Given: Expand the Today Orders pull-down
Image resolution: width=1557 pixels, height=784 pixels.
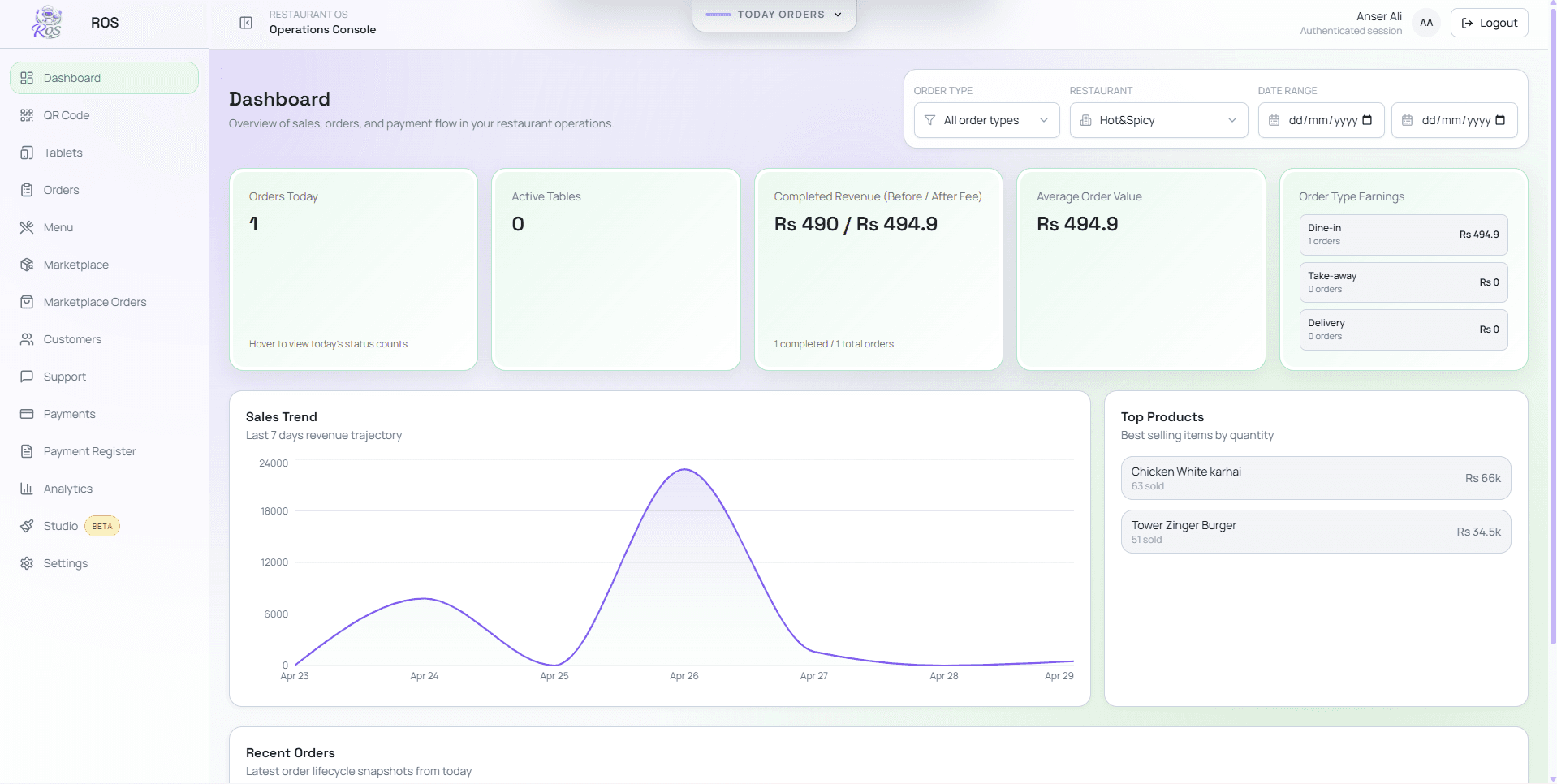Looking at the screenshot, I should pos(774,15).
